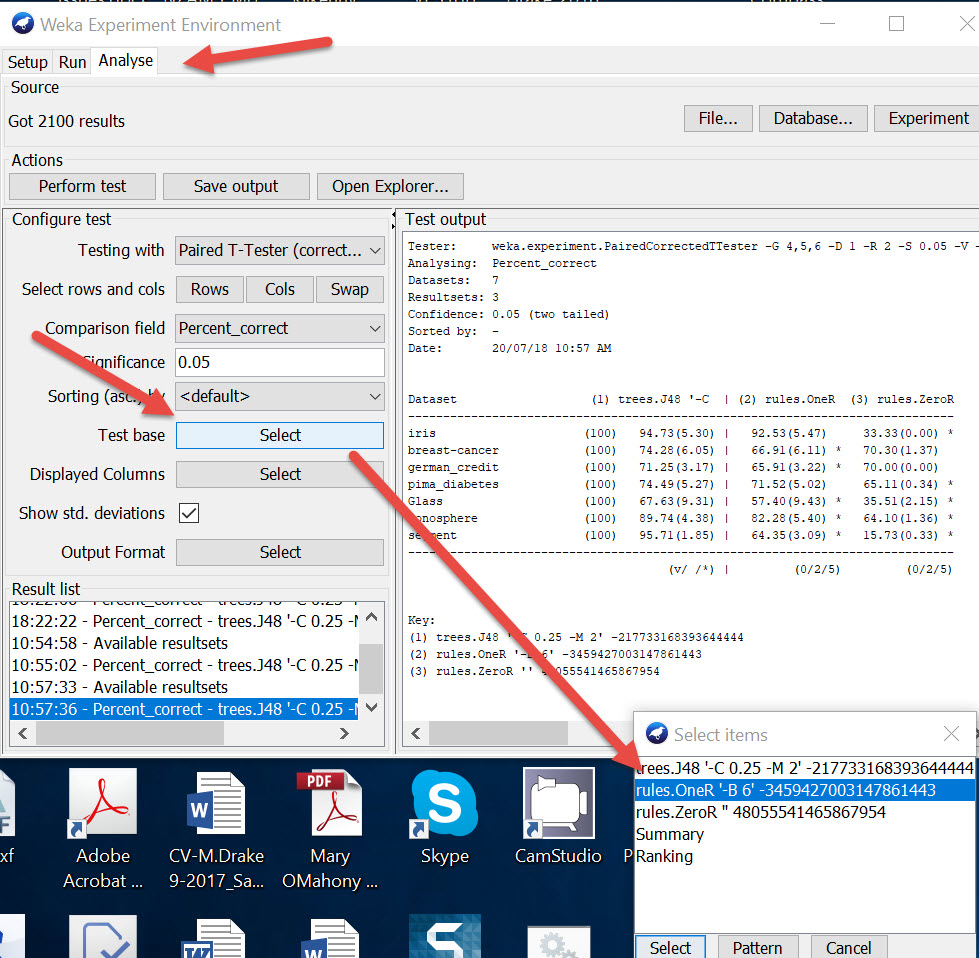Switch to the Run tab
This screenshot has height=958, width=979.
click(x=72, y=62)
